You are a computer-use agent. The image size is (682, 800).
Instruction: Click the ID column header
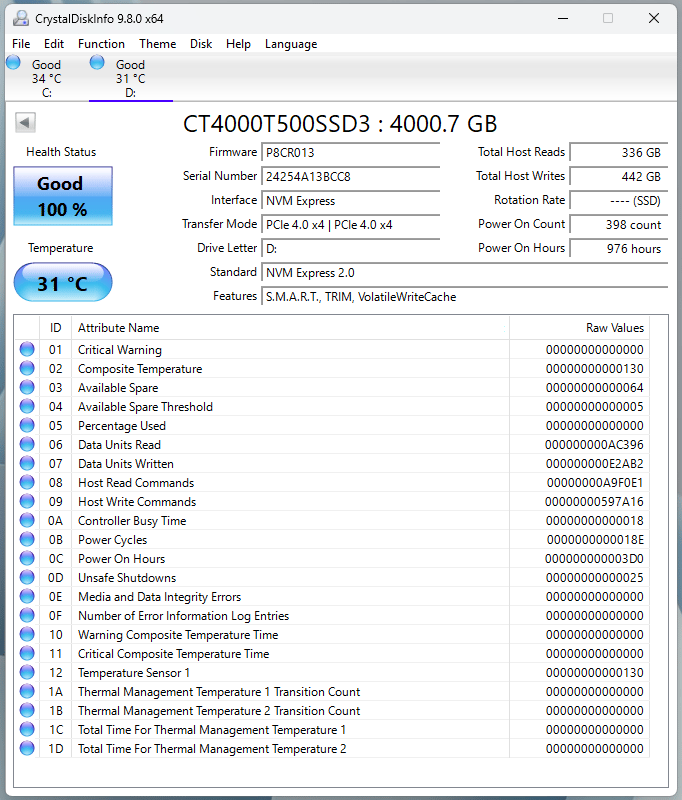pyautogui.click(x=55, y=328)
